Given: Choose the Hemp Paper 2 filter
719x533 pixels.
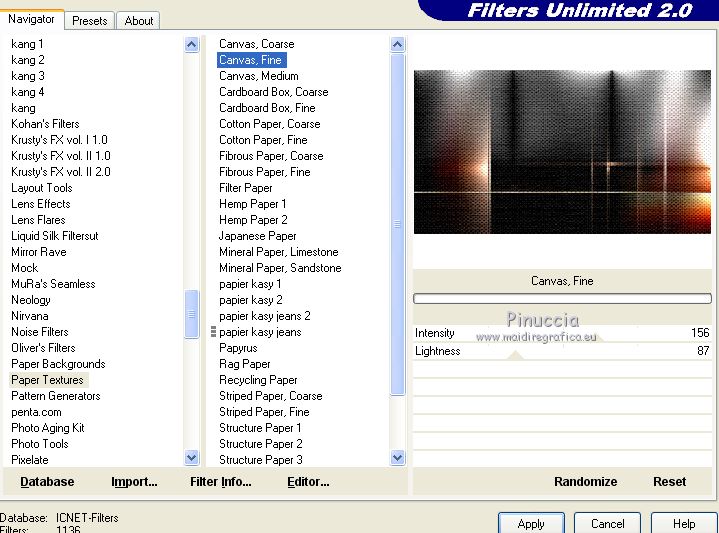Looking at the screenshot, I should (253, 220).
